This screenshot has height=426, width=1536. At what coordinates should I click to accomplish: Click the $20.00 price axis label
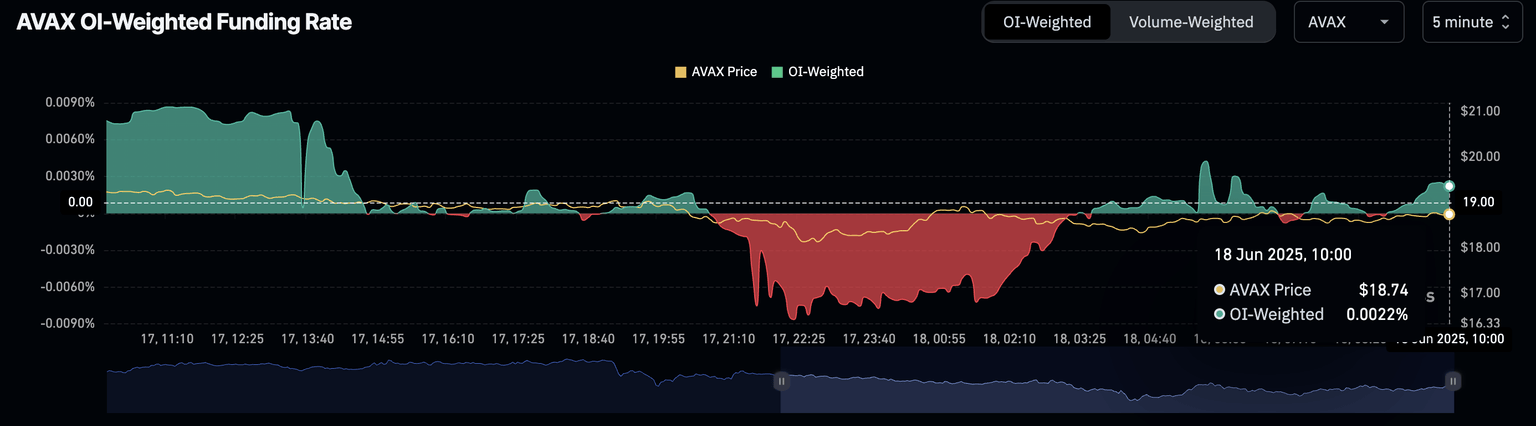(x=1480, y=156)
